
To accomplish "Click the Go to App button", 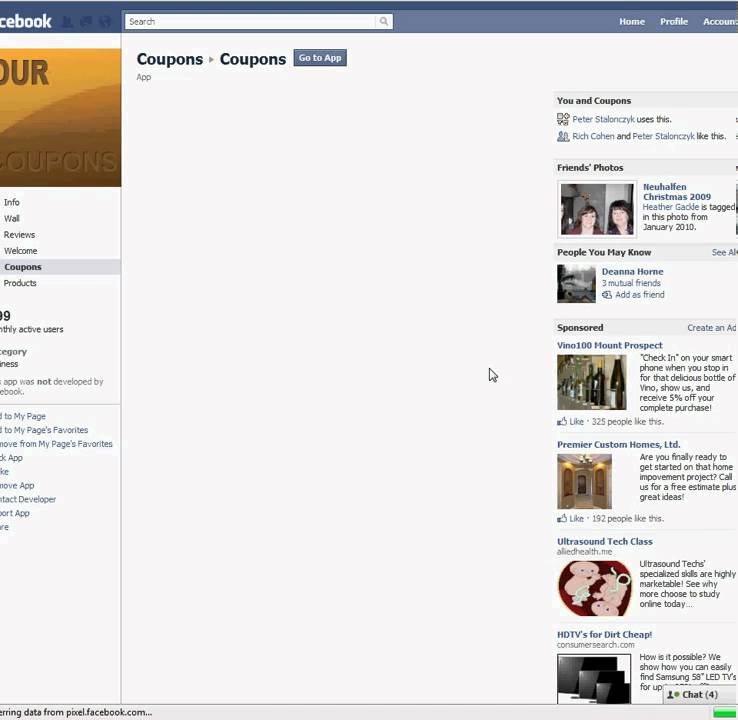I will click(320, 58).
